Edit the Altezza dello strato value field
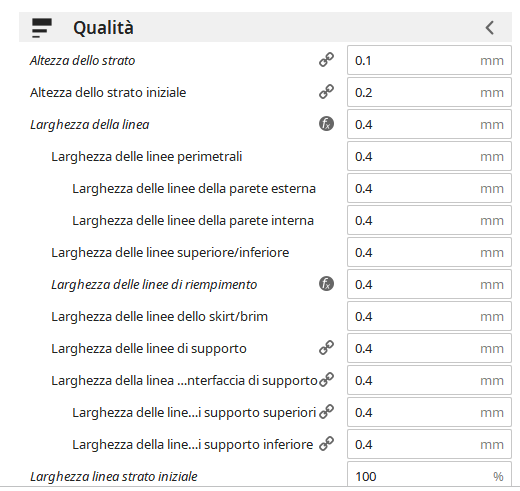 click(x=429, y=60)
